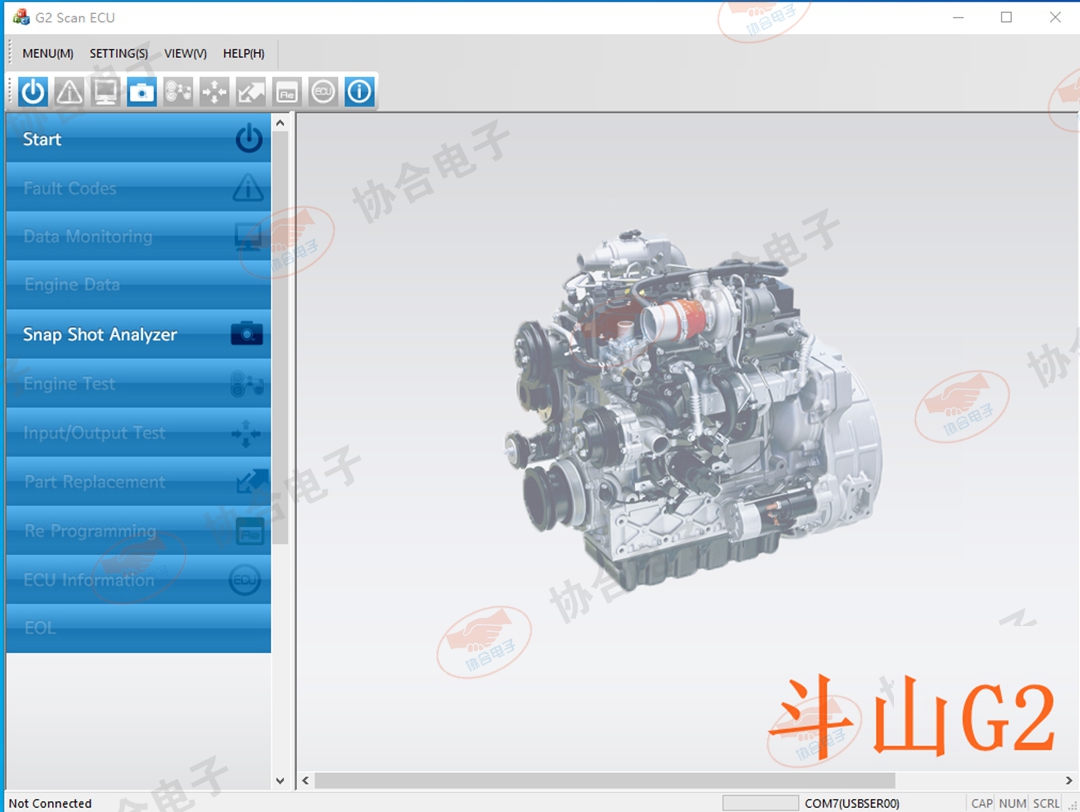Open Re Programming sidebar item
The width and height of the screenshot is (1080, 812).
(x=138, y=530)
